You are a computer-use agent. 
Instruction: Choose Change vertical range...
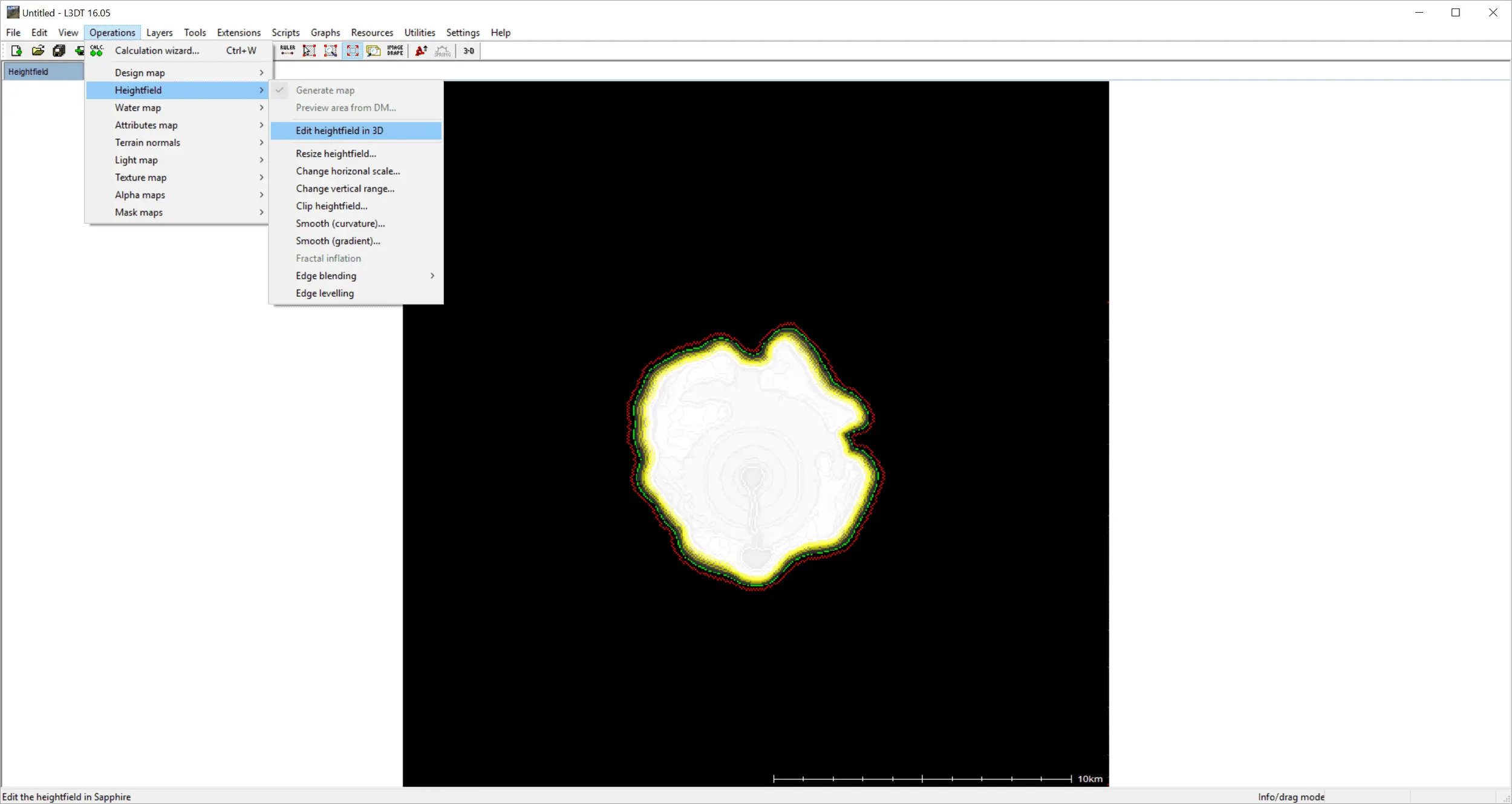click(356, 189)
